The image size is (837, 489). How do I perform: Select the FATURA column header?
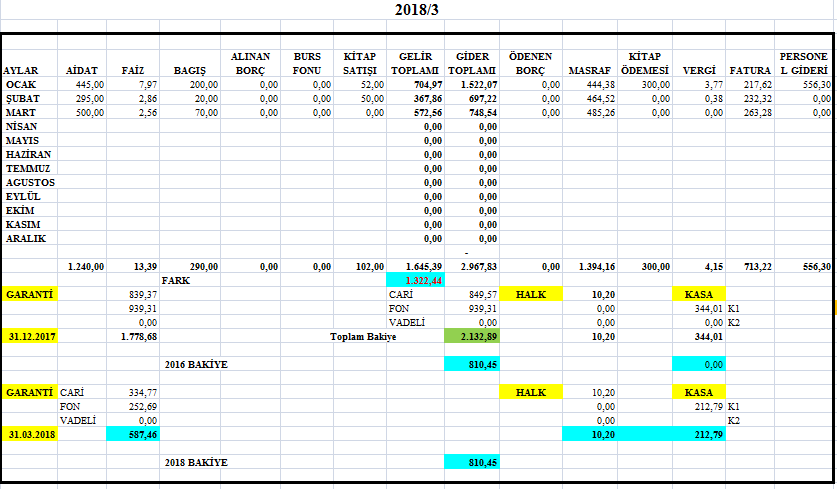750,70
